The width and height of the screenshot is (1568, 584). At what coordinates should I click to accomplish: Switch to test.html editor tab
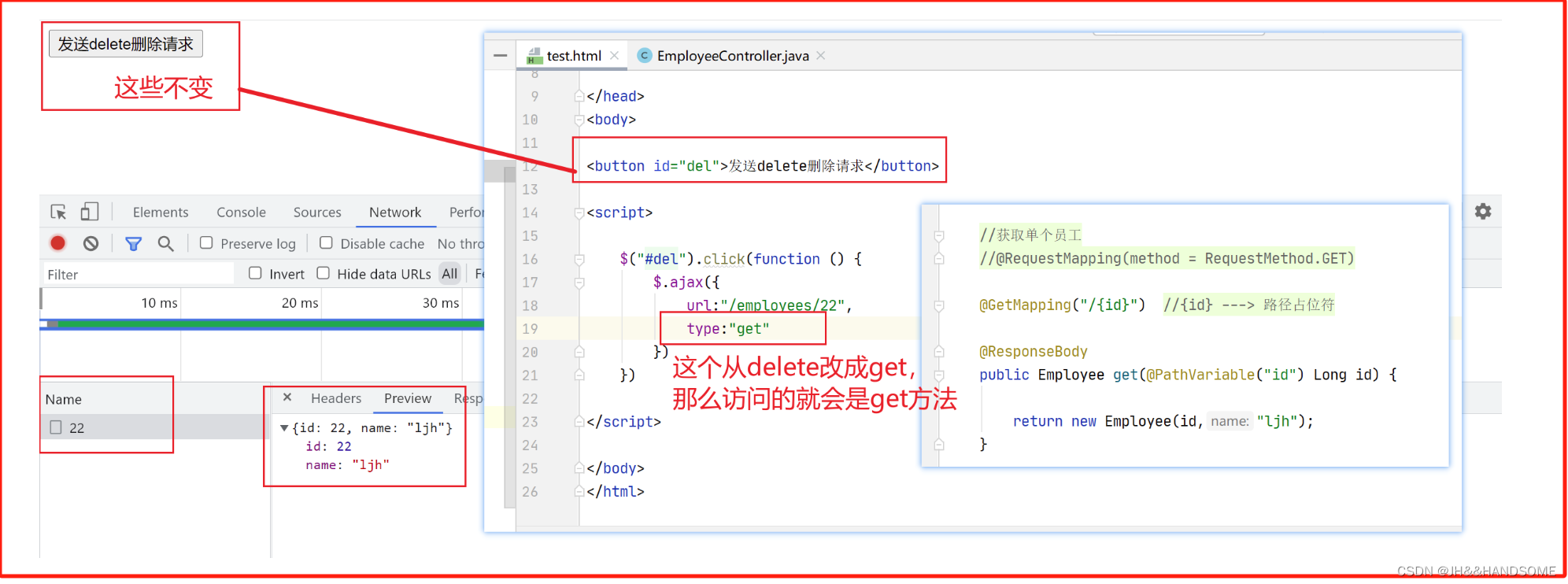574,56
